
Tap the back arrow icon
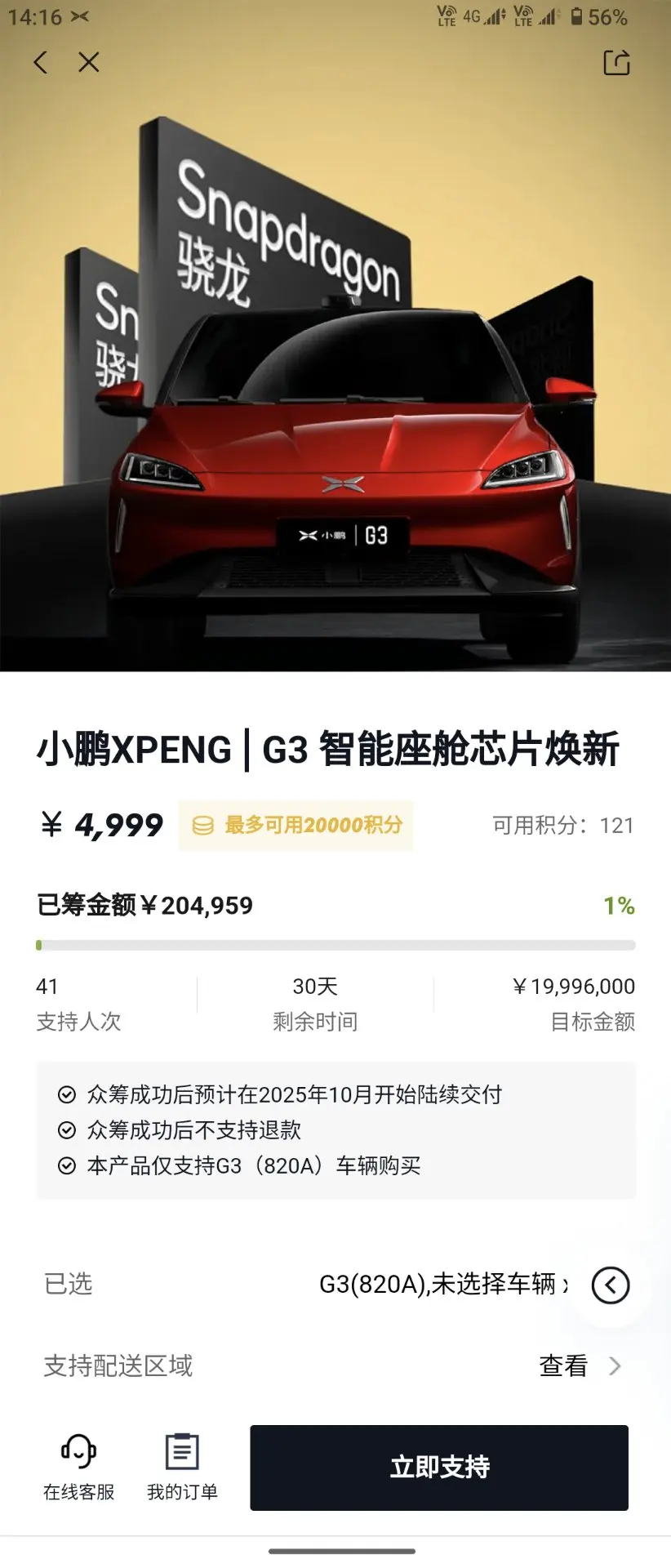tap(41, 62)
